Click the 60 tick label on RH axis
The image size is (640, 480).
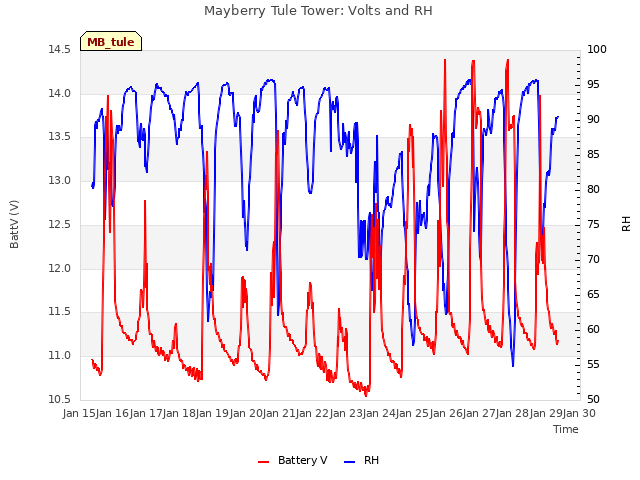tap(593, 329)
